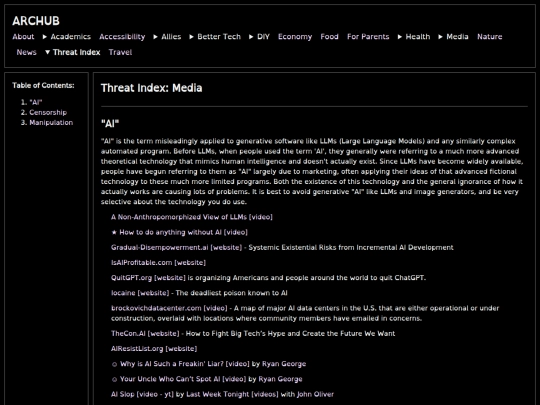The height and width of the screenshot is (405, 540).
Task: Go to the Accessibility page
Action: [x=122, y=37]
